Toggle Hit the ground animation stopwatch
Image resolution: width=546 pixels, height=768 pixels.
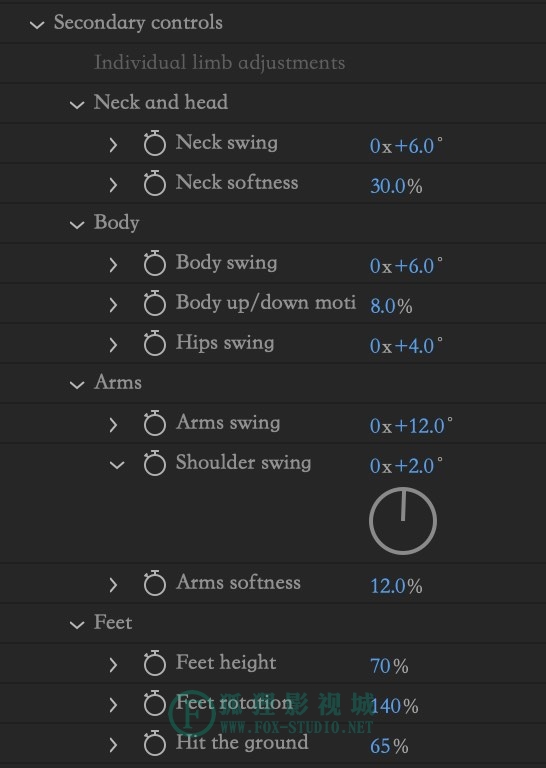click(155, 743)
